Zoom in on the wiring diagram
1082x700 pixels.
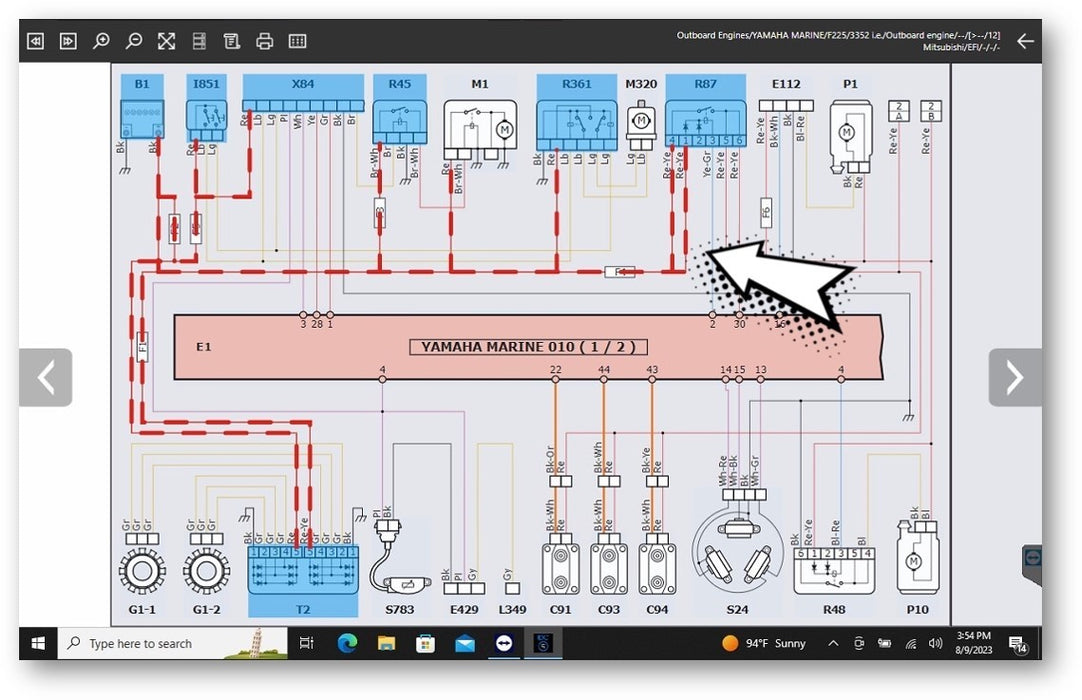(x=101, y=41)
